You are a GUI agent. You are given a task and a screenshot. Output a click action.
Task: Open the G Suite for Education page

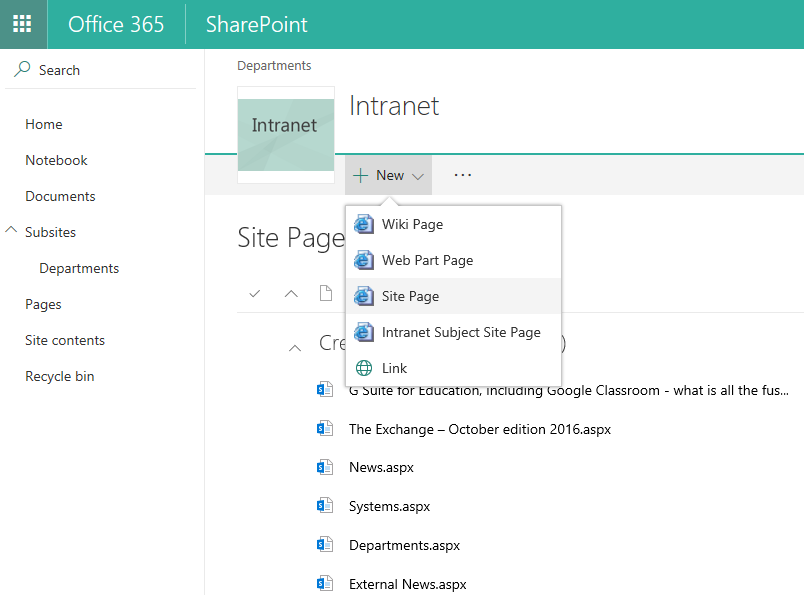click(x=569, y=391)
